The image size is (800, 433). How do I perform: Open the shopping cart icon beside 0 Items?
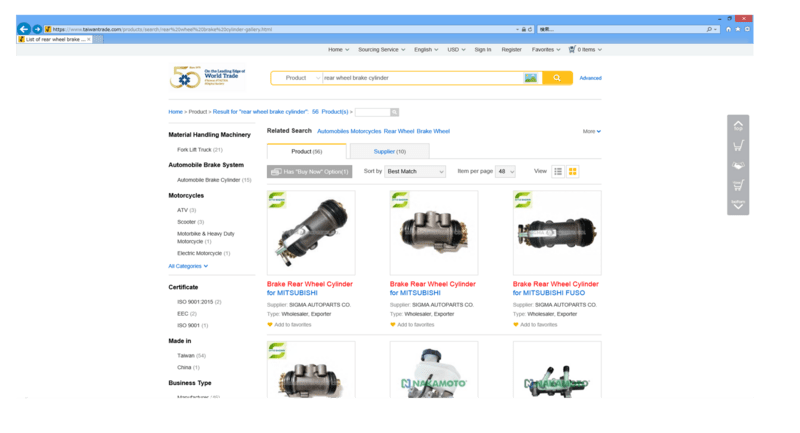coord(572,49)
